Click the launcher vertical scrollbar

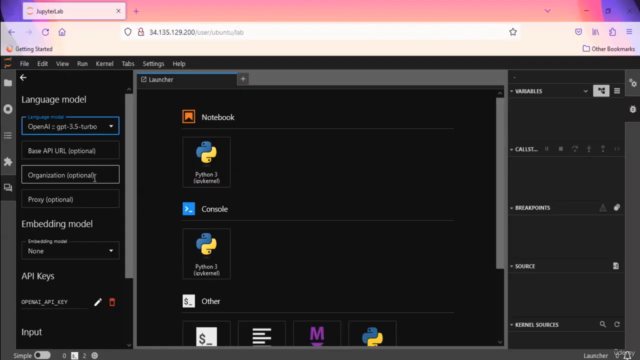click(x=500, y=183)
